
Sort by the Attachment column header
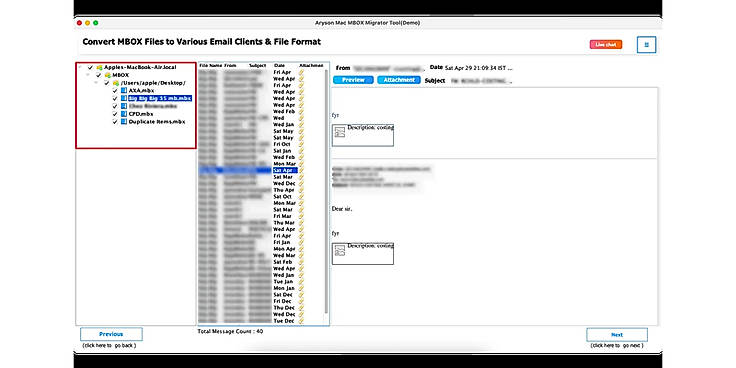311,66
